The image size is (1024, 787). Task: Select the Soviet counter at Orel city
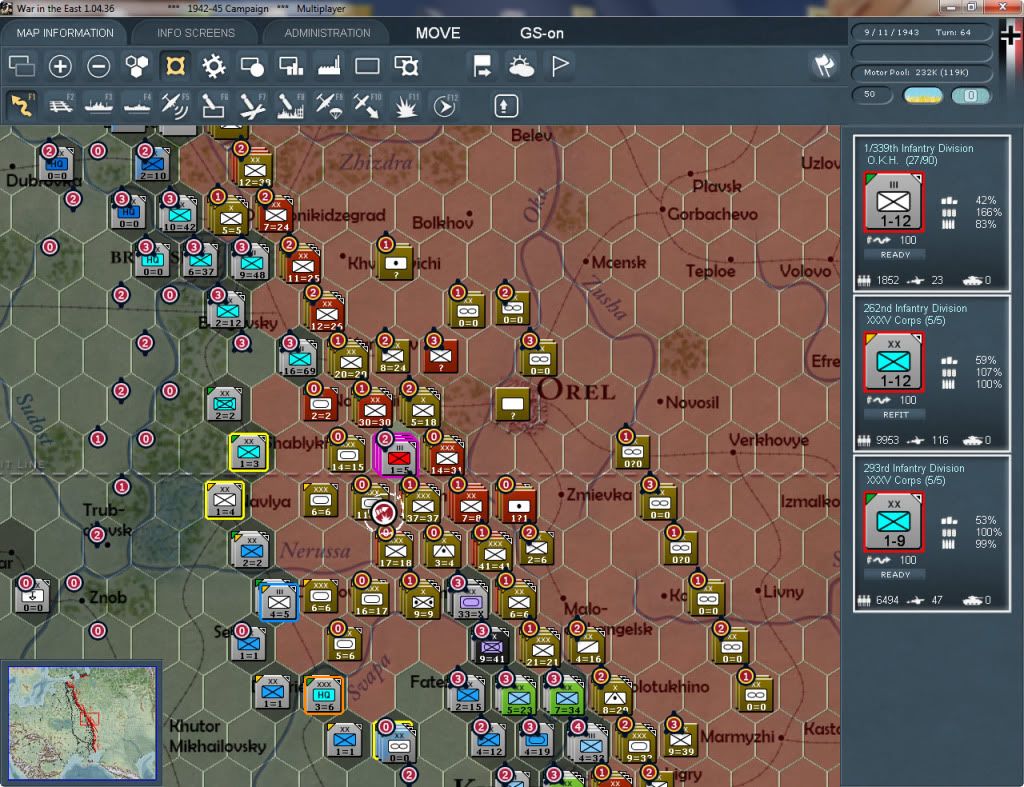(x=513, y=405)
